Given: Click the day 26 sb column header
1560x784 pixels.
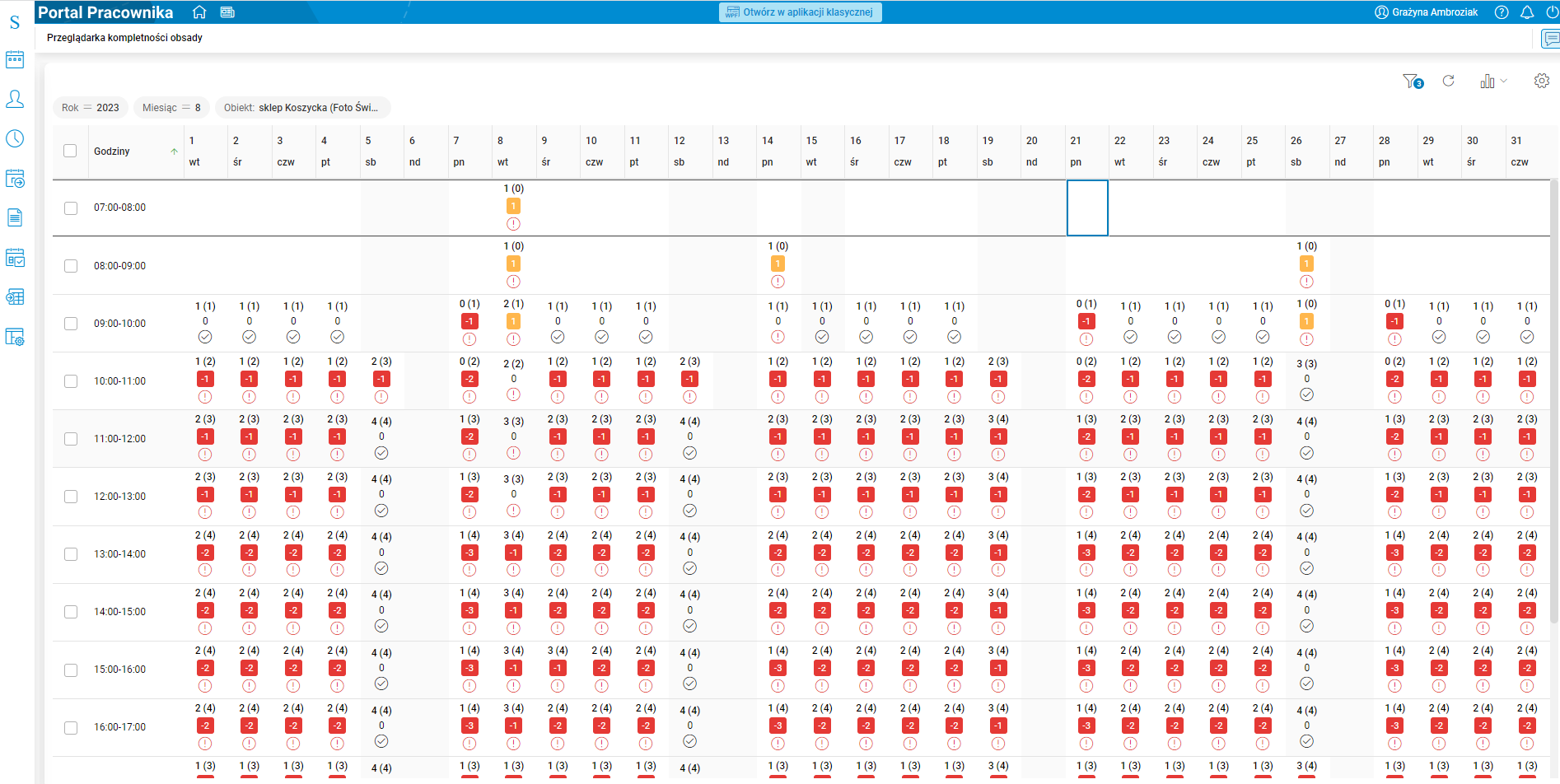Looking at the screenshot, I should tap(1306, 152).
